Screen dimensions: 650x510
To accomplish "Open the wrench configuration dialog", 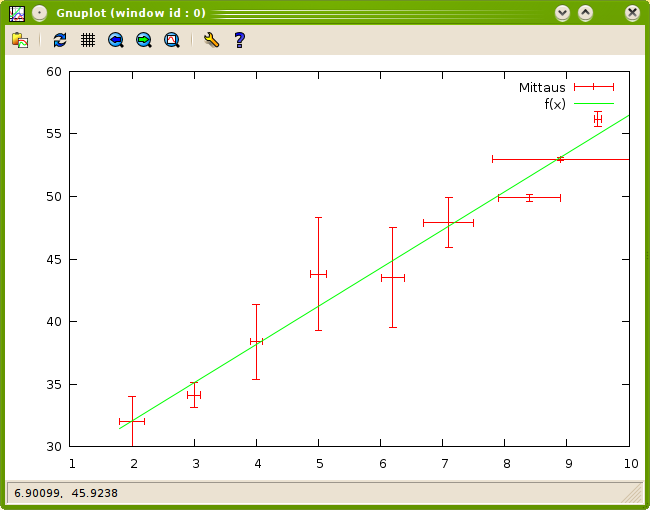I will tap(211, 40).
